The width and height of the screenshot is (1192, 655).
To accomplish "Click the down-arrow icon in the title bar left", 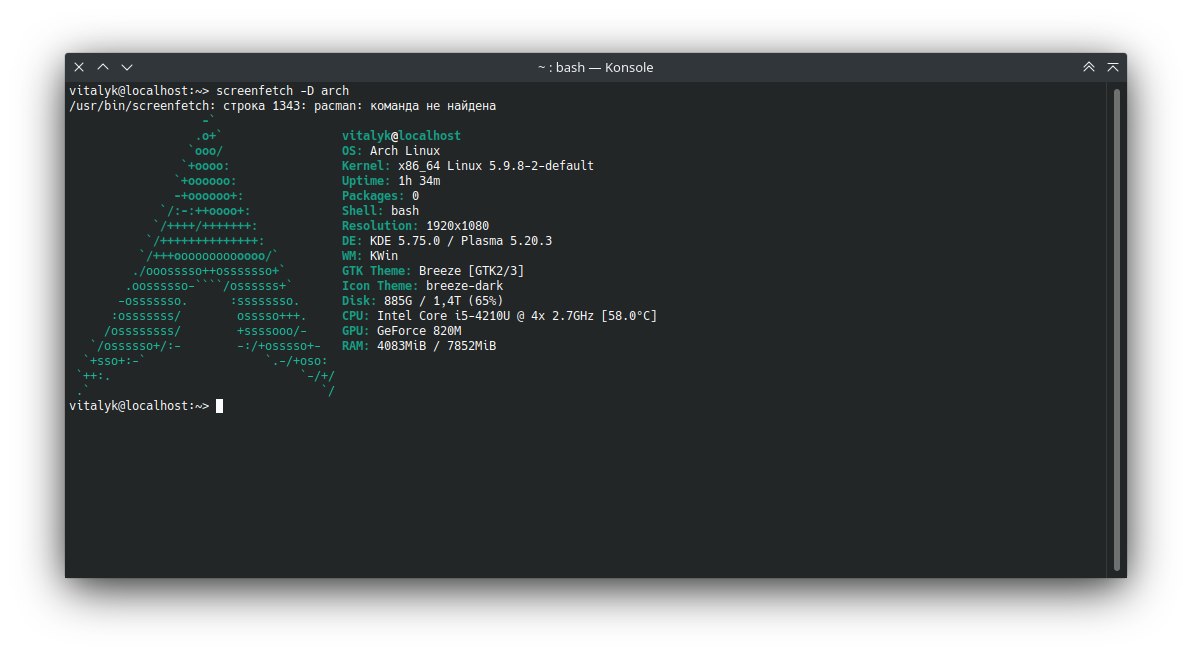I will click(127, 68).
